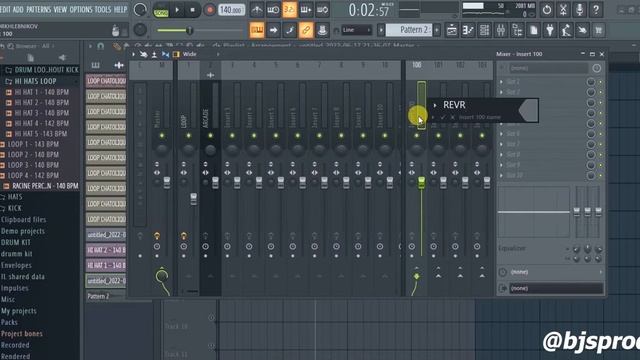This screenshot has height=360, width=640.
Task: Open the Demo projects browser folder
Action: coord(22,231)
